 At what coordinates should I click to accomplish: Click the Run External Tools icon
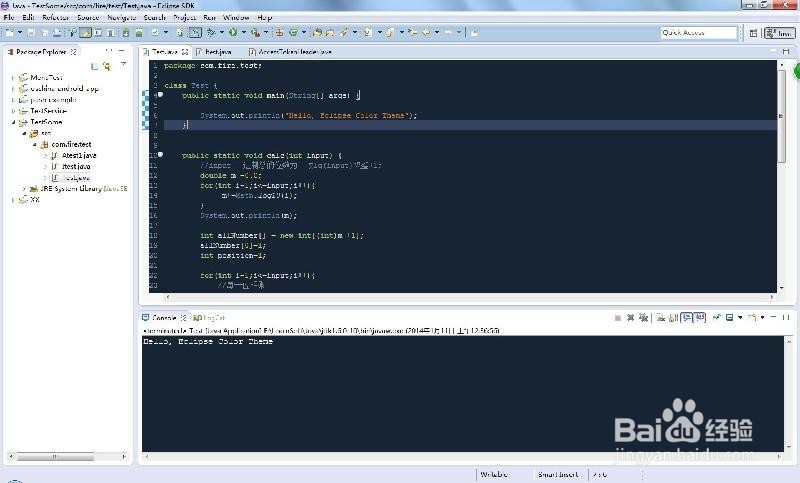click(255, 33)
